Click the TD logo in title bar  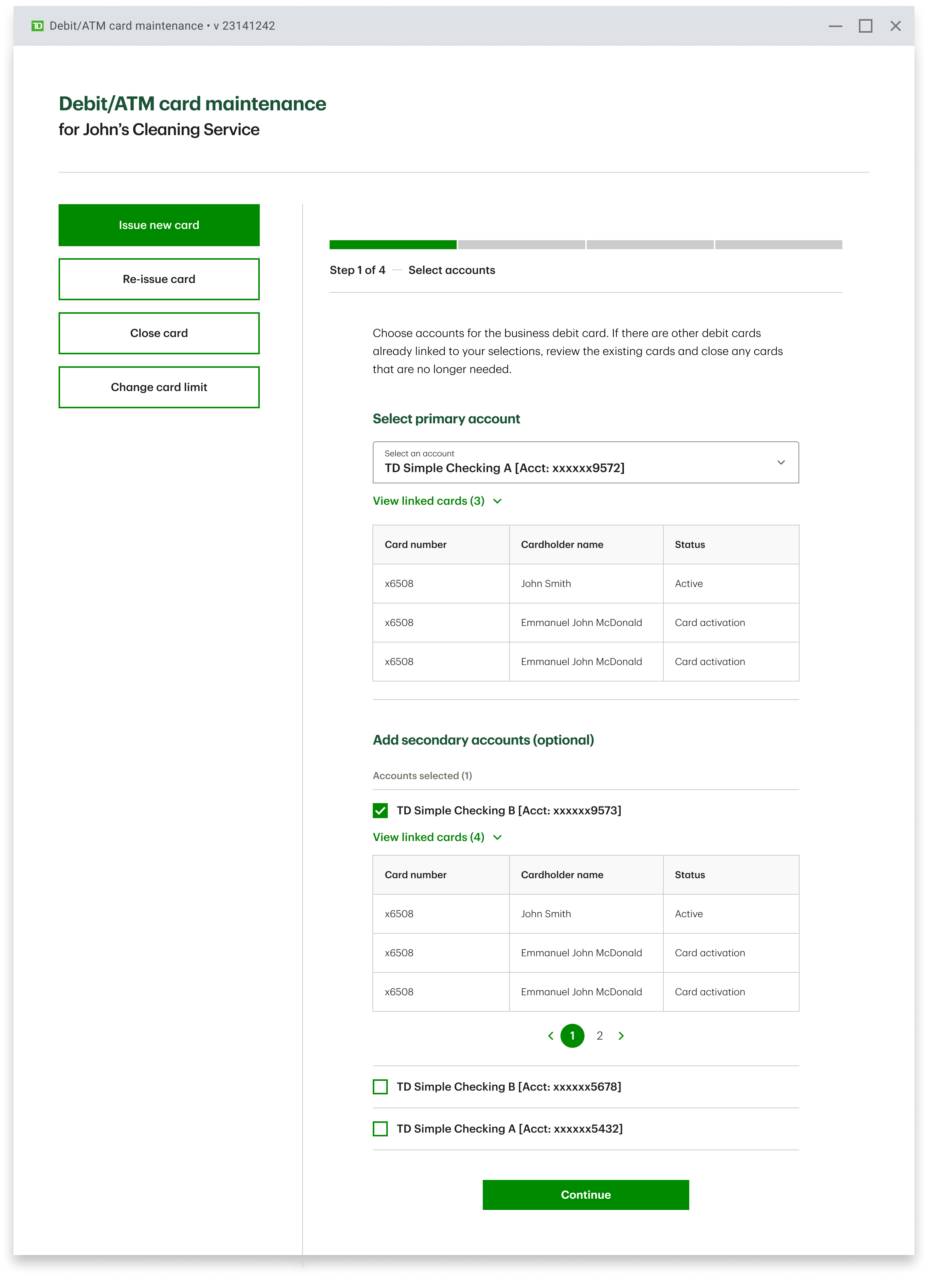[x=38, y=26]
